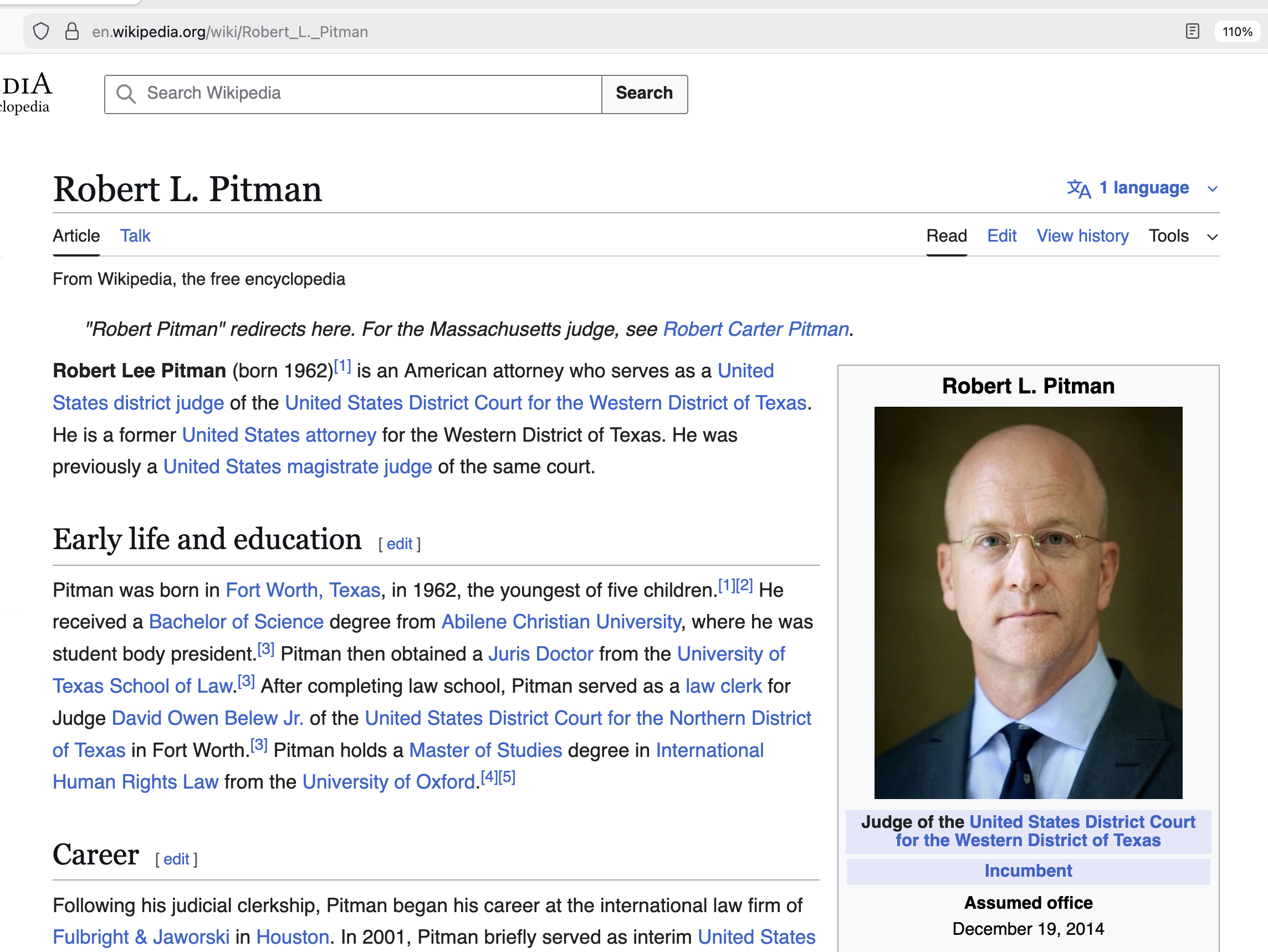This screenshot has height=952, width=1268.
Task: Toggle reader view icon in address bar
Action: click(1192, 32)
